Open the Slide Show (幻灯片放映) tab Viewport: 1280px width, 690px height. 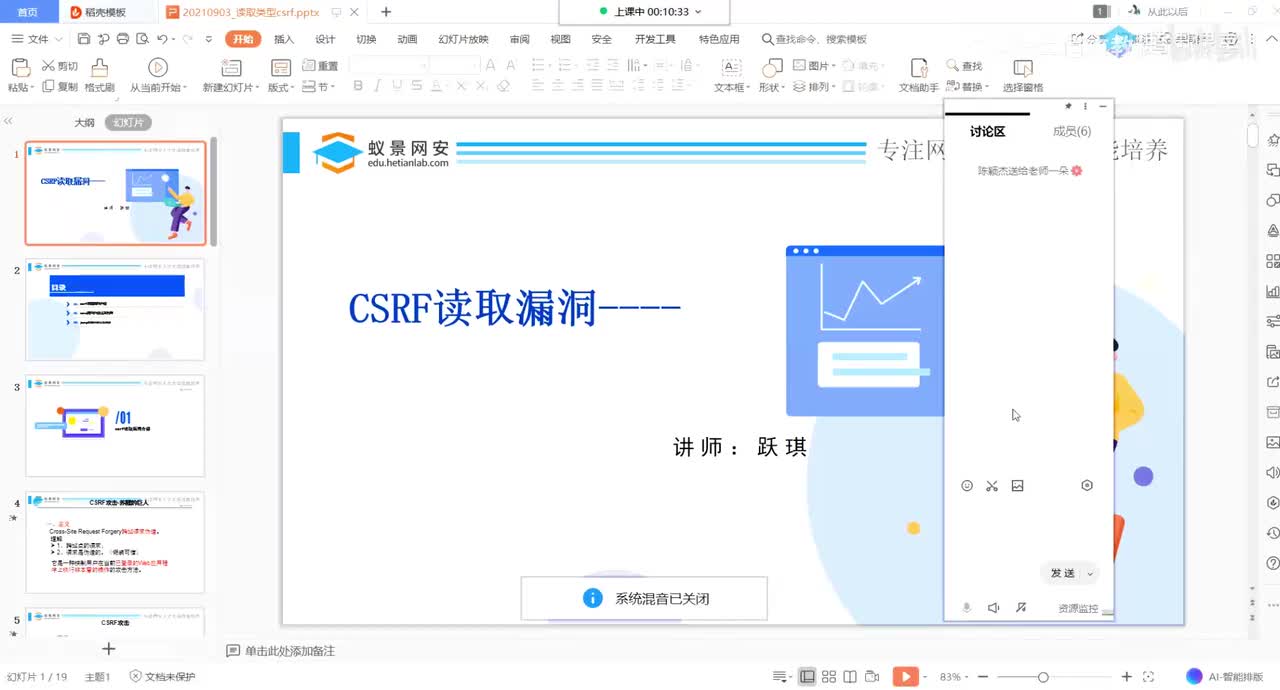click(463, 39)
